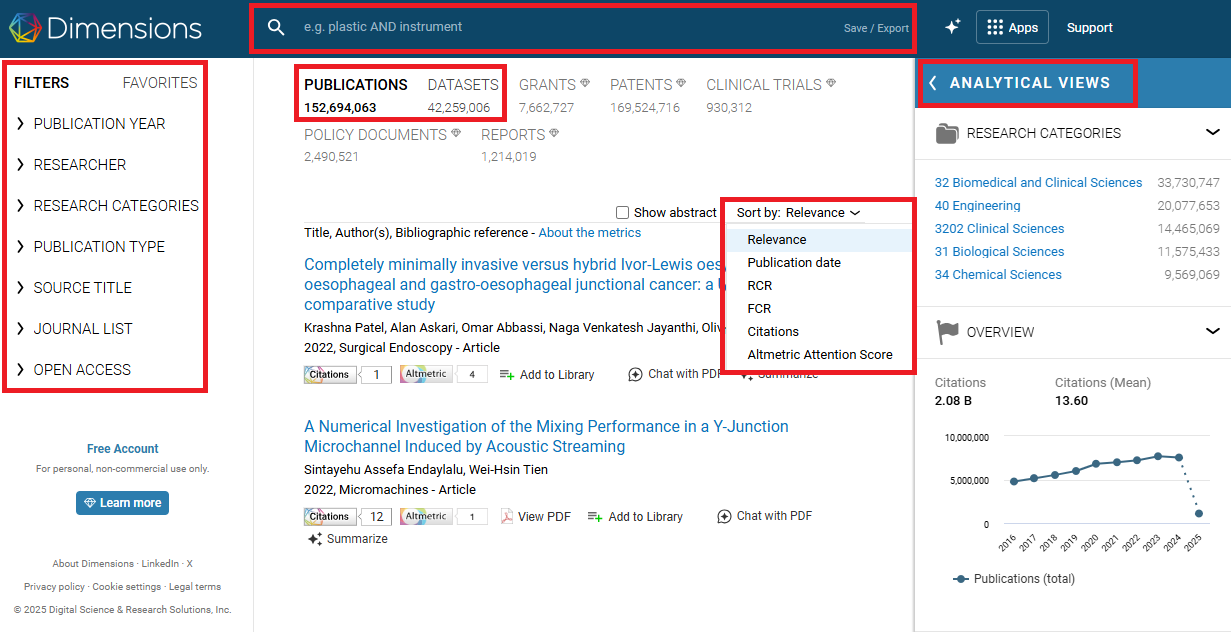Click the diamond icon beside Clinical Trials

coord(831,83)
